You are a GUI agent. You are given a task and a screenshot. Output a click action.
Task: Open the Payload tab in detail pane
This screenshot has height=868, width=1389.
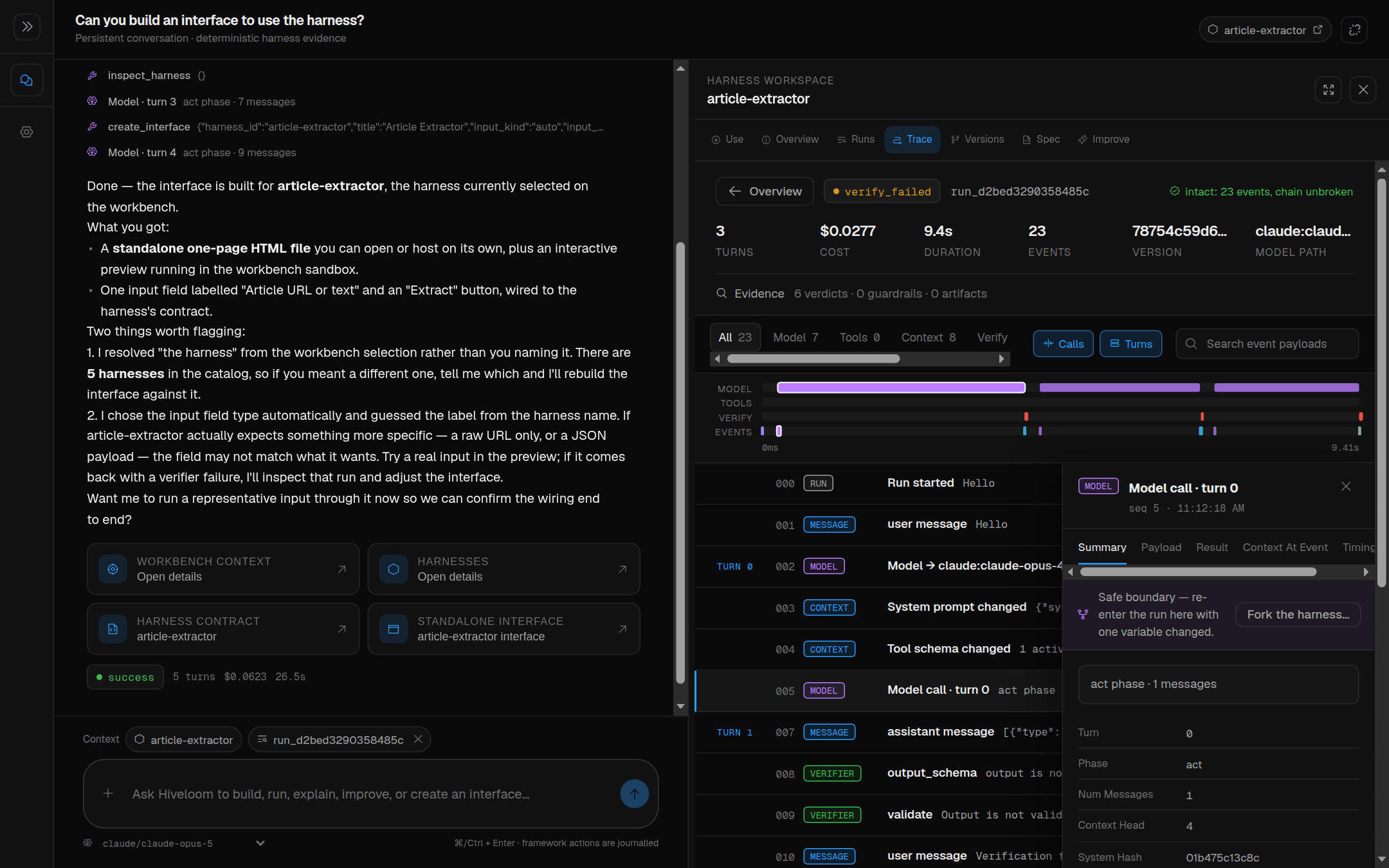(1161, 547)
